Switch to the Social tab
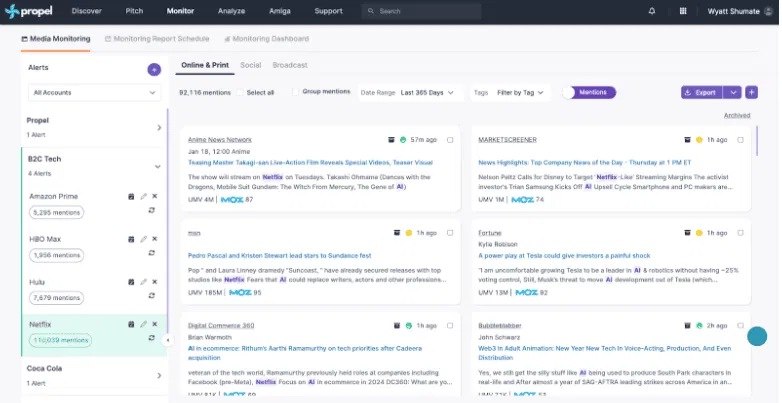Viewport: 782px width, 403px height. click(250, 65)
